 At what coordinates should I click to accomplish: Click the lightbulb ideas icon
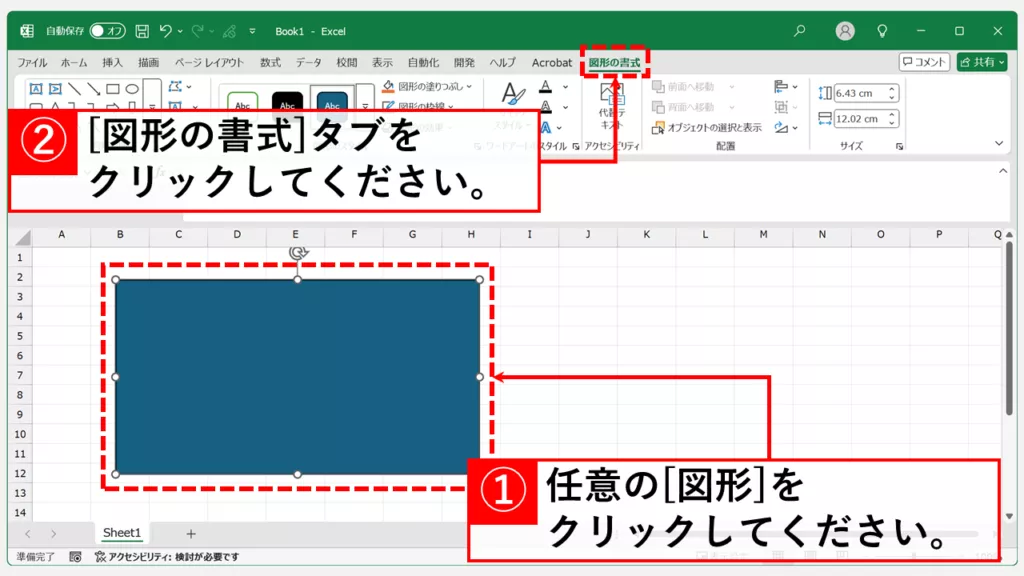882,31
